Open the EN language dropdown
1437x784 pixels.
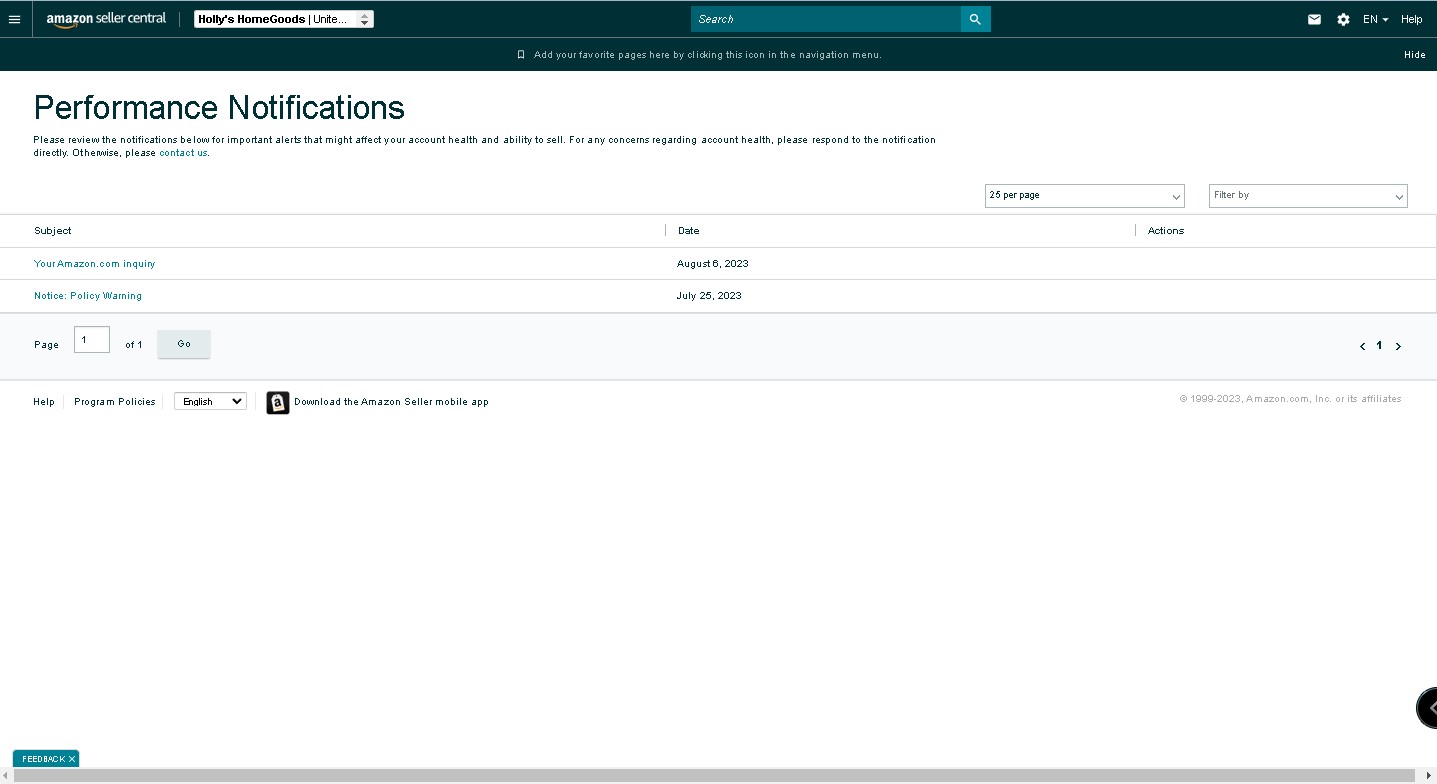[1375, 19]
